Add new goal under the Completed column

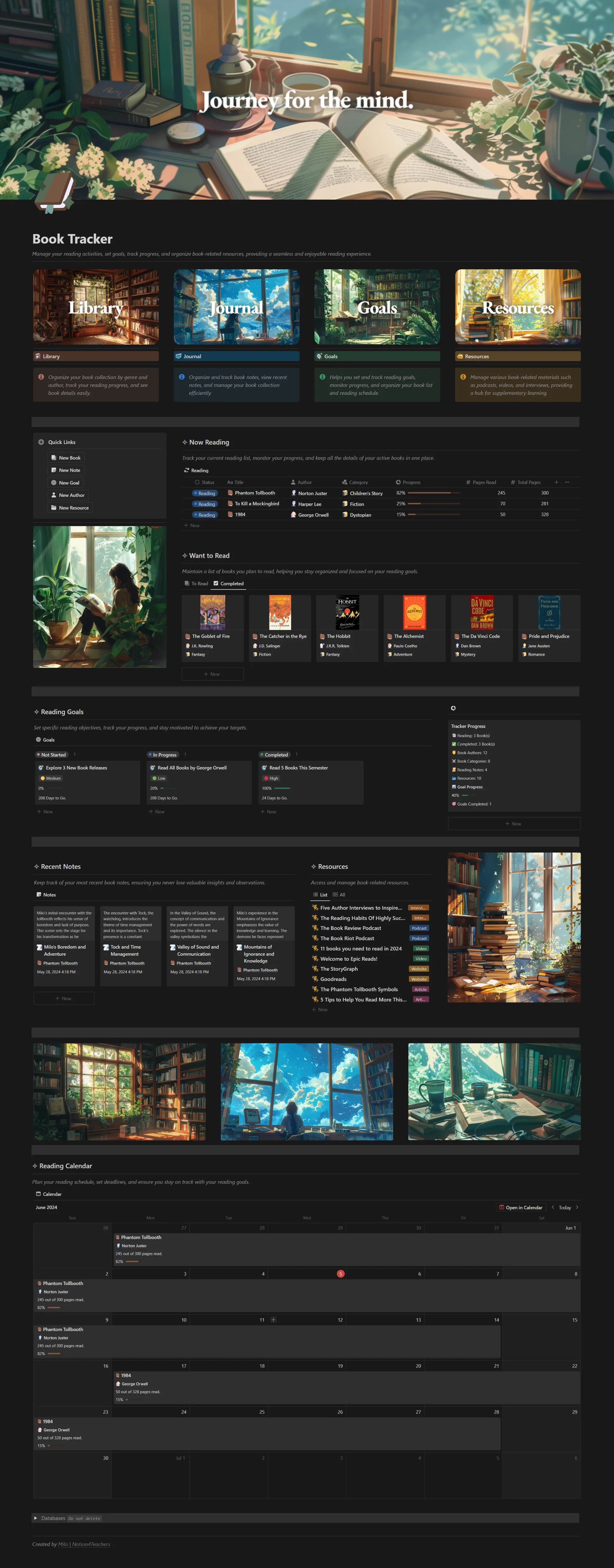click(268, 812)
